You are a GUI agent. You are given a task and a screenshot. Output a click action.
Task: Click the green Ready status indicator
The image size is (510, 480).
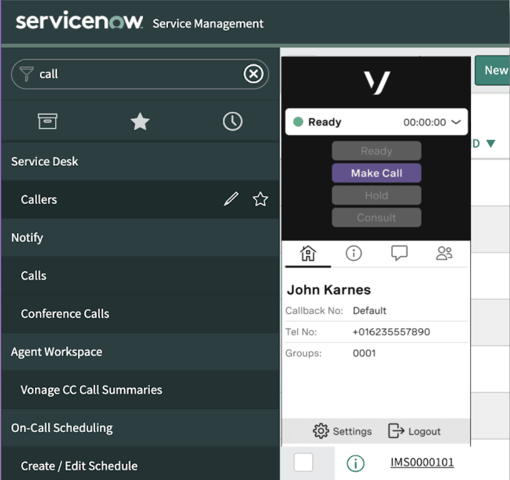pyautogui.click(x=298, y=122)
